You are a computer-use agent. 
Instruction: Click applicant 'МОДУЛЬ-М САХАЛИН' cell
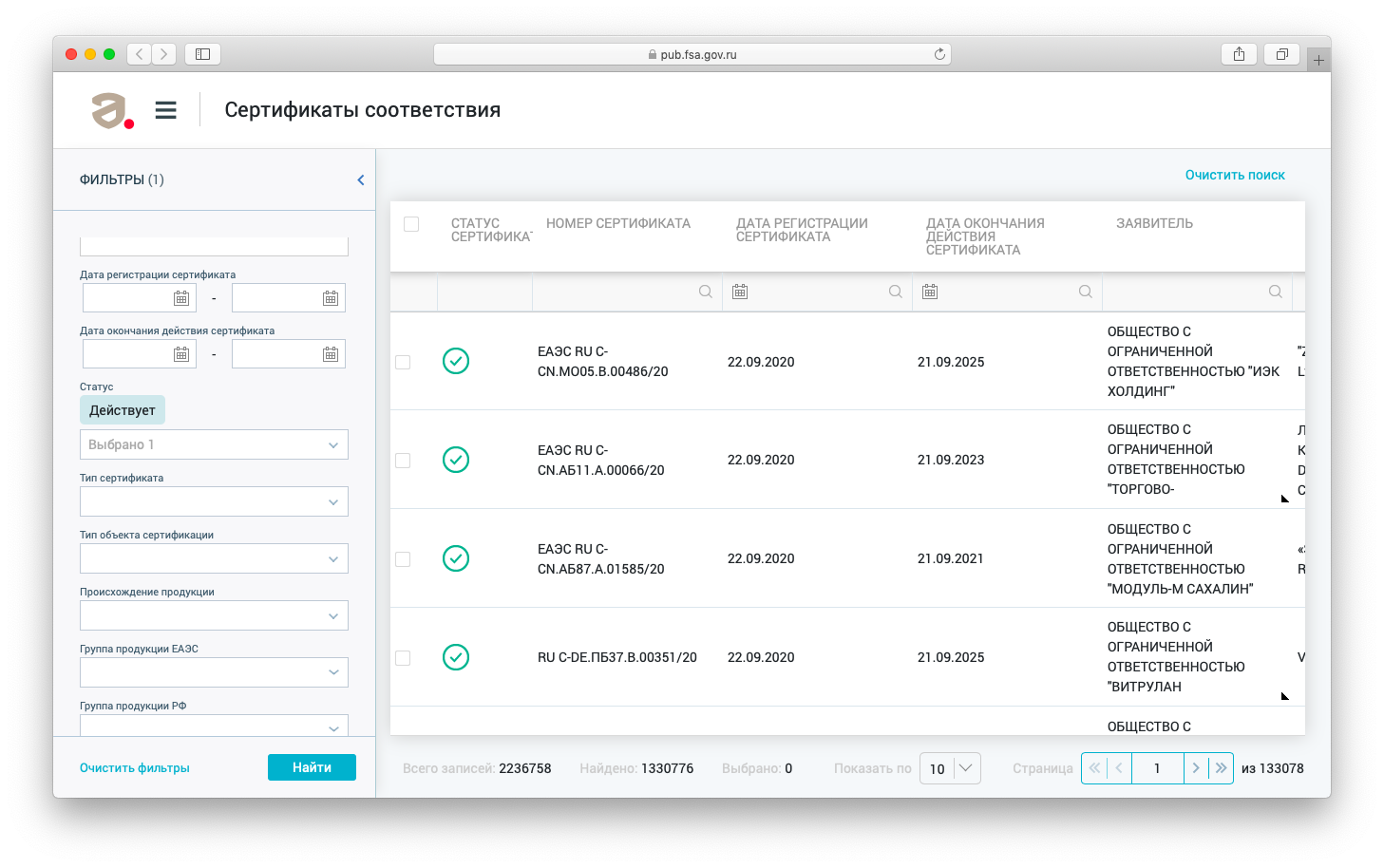(x=1181, y=558)
